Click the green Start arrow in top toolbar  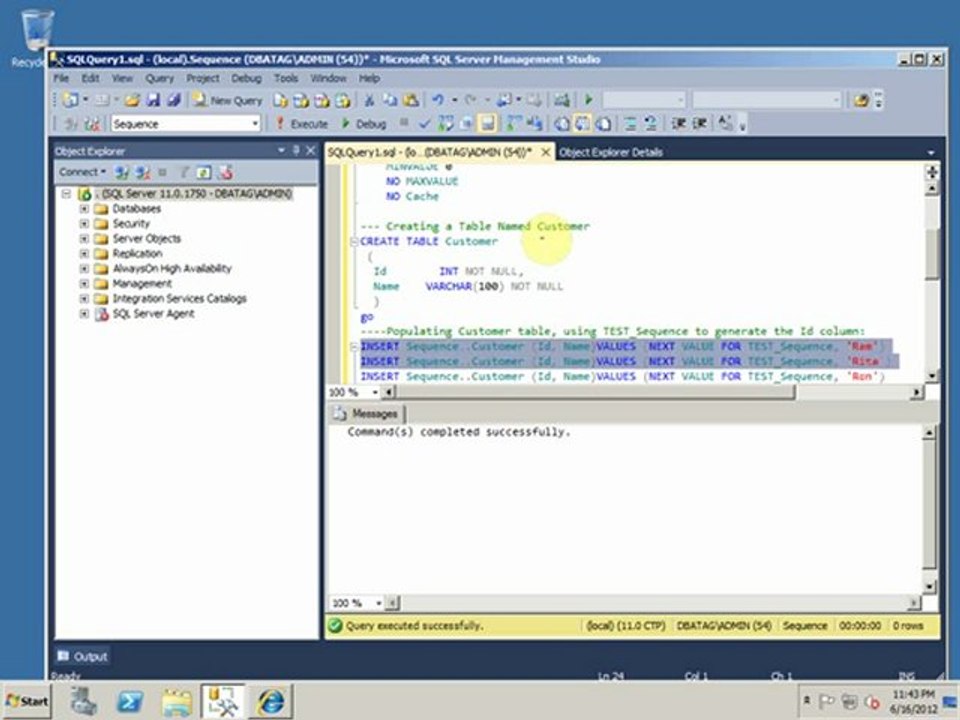(x=588, y=100)
